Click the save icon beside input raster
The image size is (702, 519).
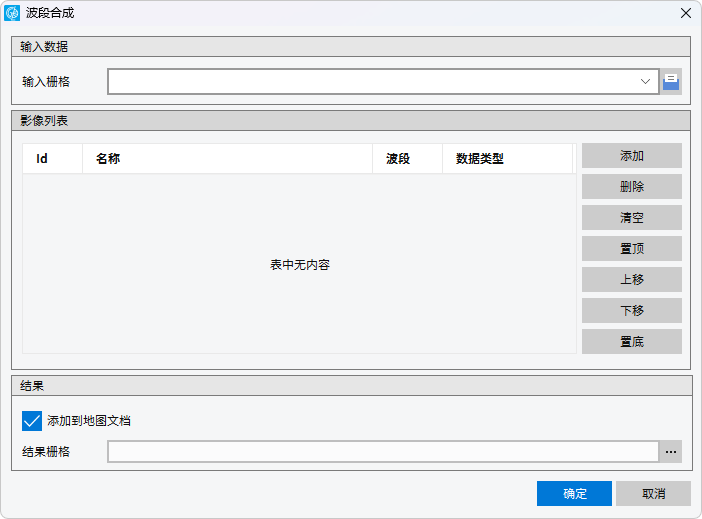point(671,82)
